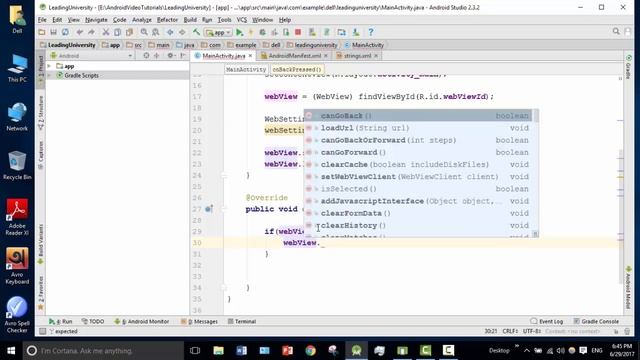This screenshot has width=640, height=360.
Task: Select loadUrl(String url) suggestion
Action: [418, 128]
